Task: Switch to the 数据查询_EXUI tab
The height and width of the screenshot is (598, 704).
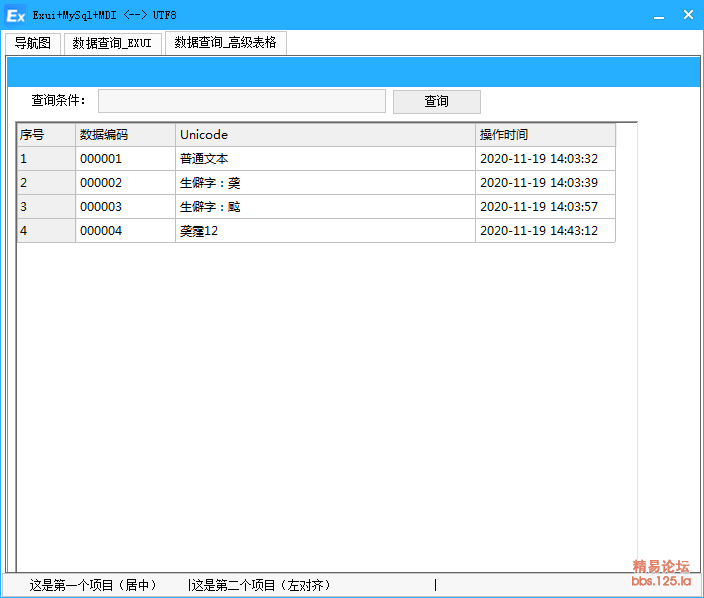Action: click(x=112, y=43)
